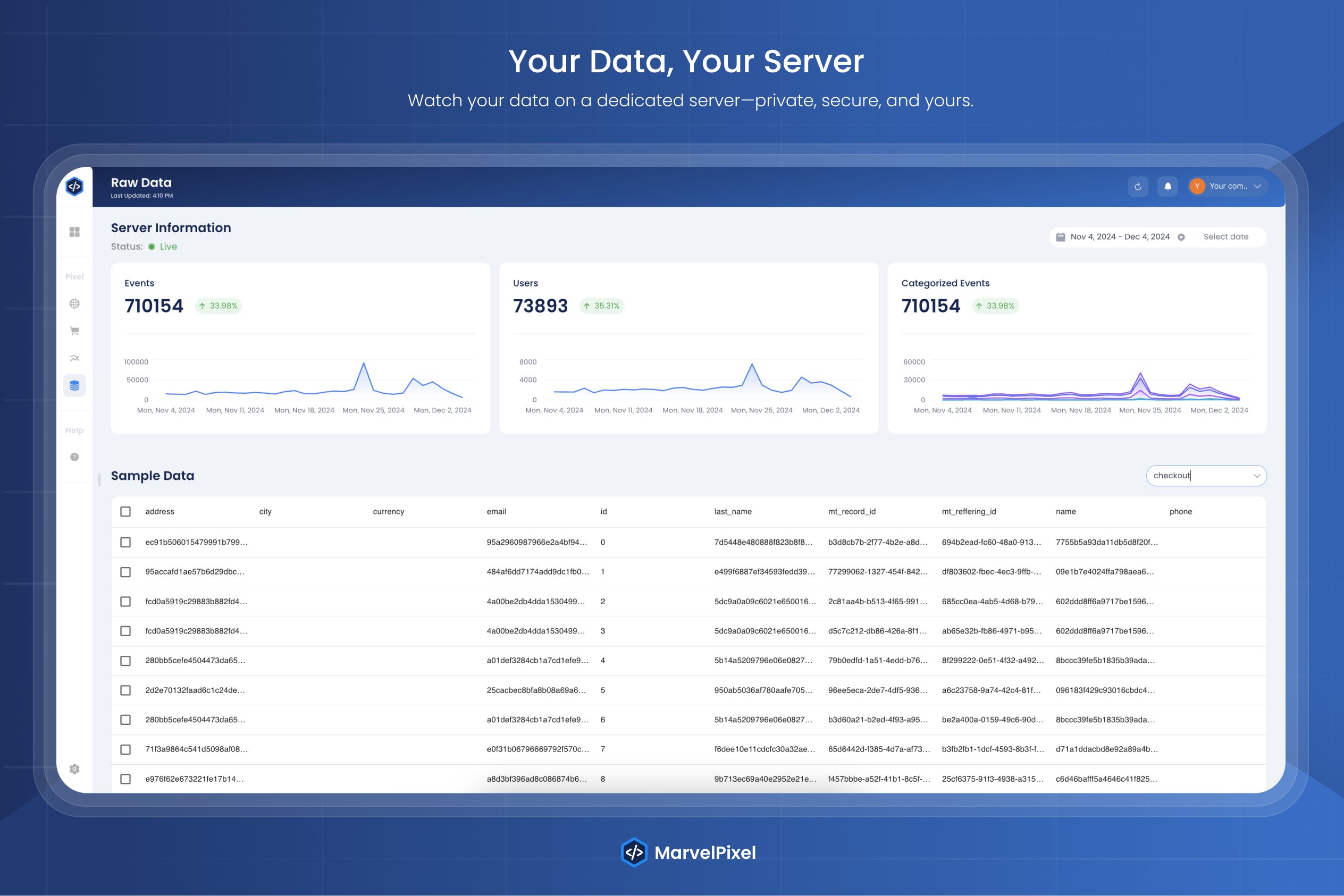Toggle the select-all header checkbox

pos(125,511)
